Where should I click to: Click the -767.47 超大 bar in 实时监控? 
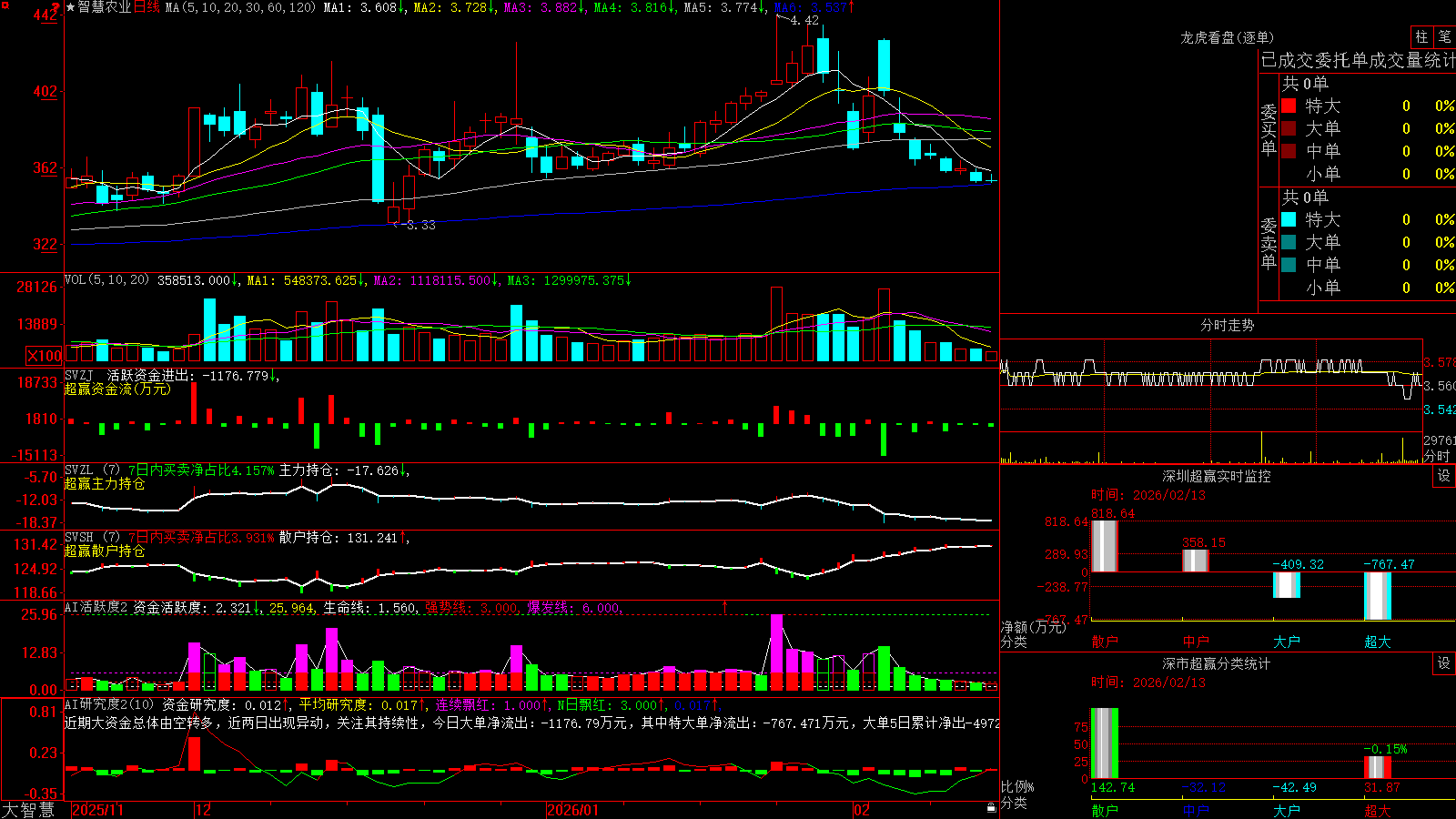(x=1377, y=596)
